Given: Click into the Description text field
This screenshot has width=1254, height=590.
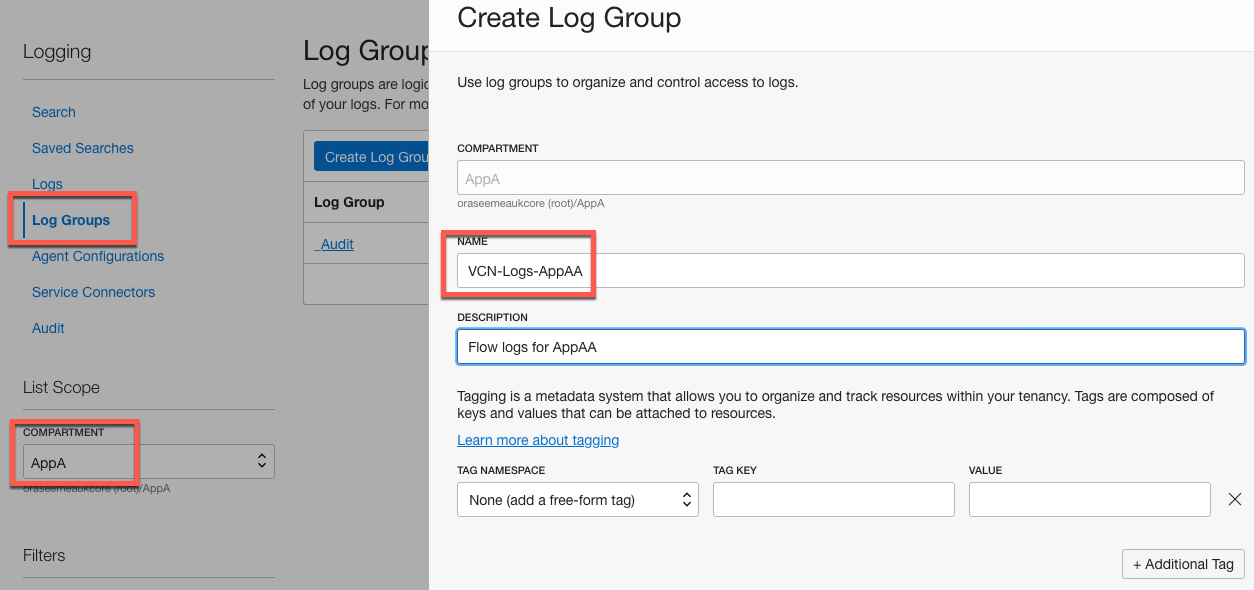Looking at the screenshot, I should pyautogui.click(x=850, y=347).
